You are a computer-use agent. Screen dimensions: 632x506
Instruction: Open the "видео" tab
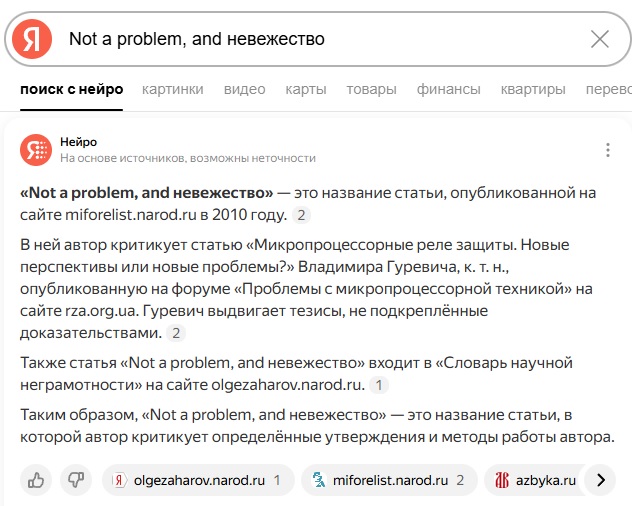pyautogui.click(x=244, y=89)
